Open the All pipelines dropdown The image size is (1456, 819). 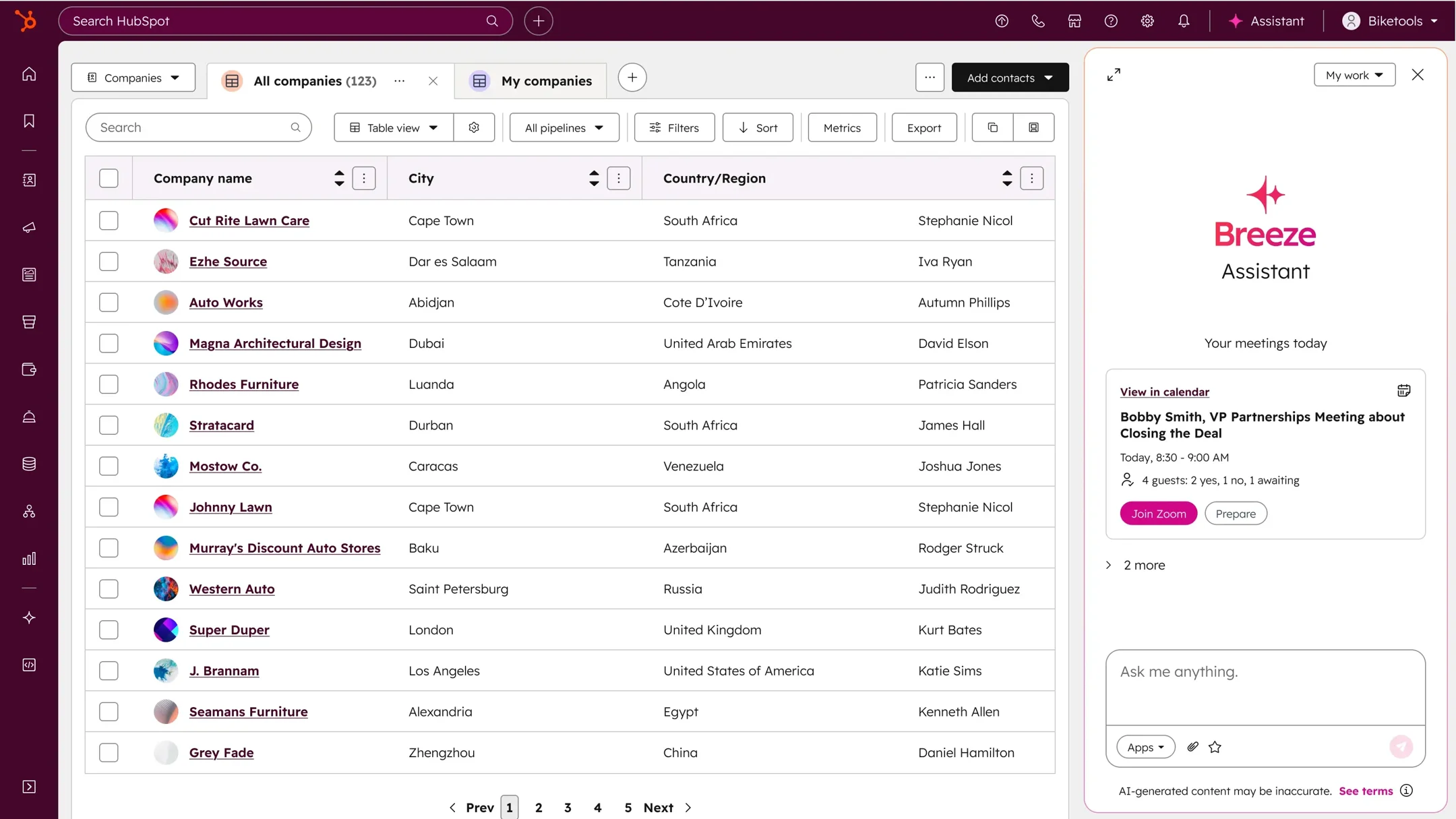pos(564,127)
